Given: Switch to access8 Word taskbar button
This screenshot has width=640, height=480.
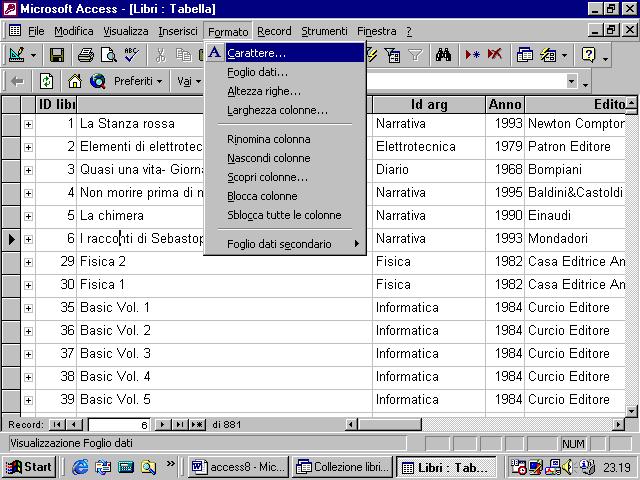Looking at the screenshot, I should tap(239, 467).
